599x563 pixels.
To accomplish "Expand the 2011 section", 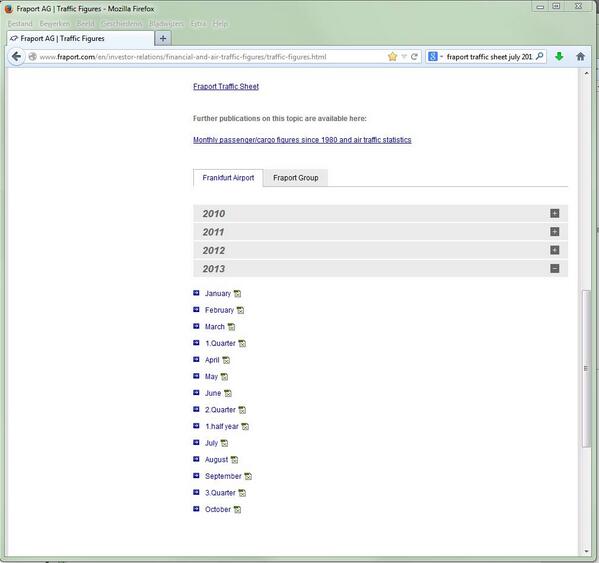I will [x=555, y=231].
